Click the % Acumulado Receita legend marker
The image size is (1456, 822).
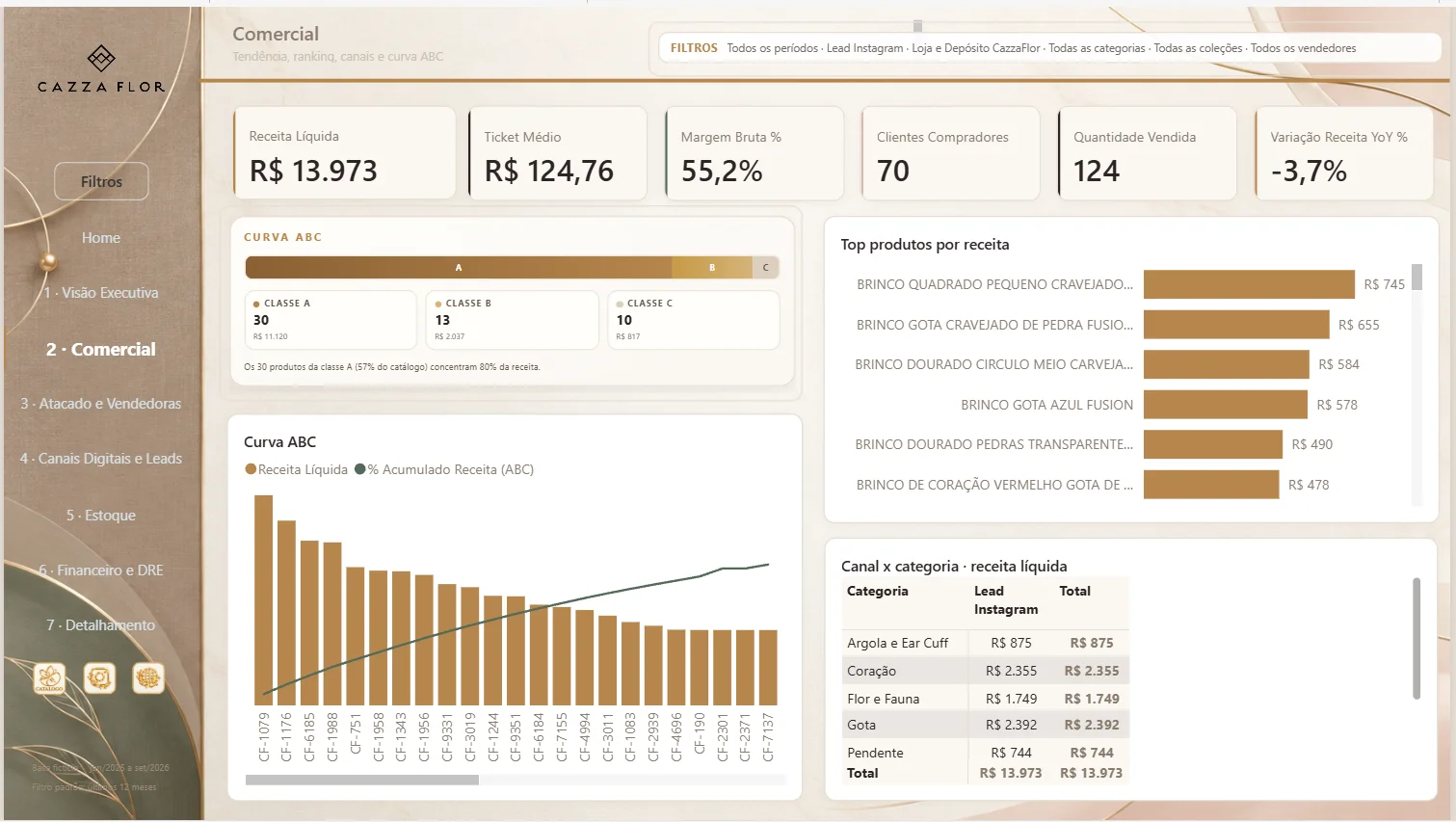click(x=360, y=469)
